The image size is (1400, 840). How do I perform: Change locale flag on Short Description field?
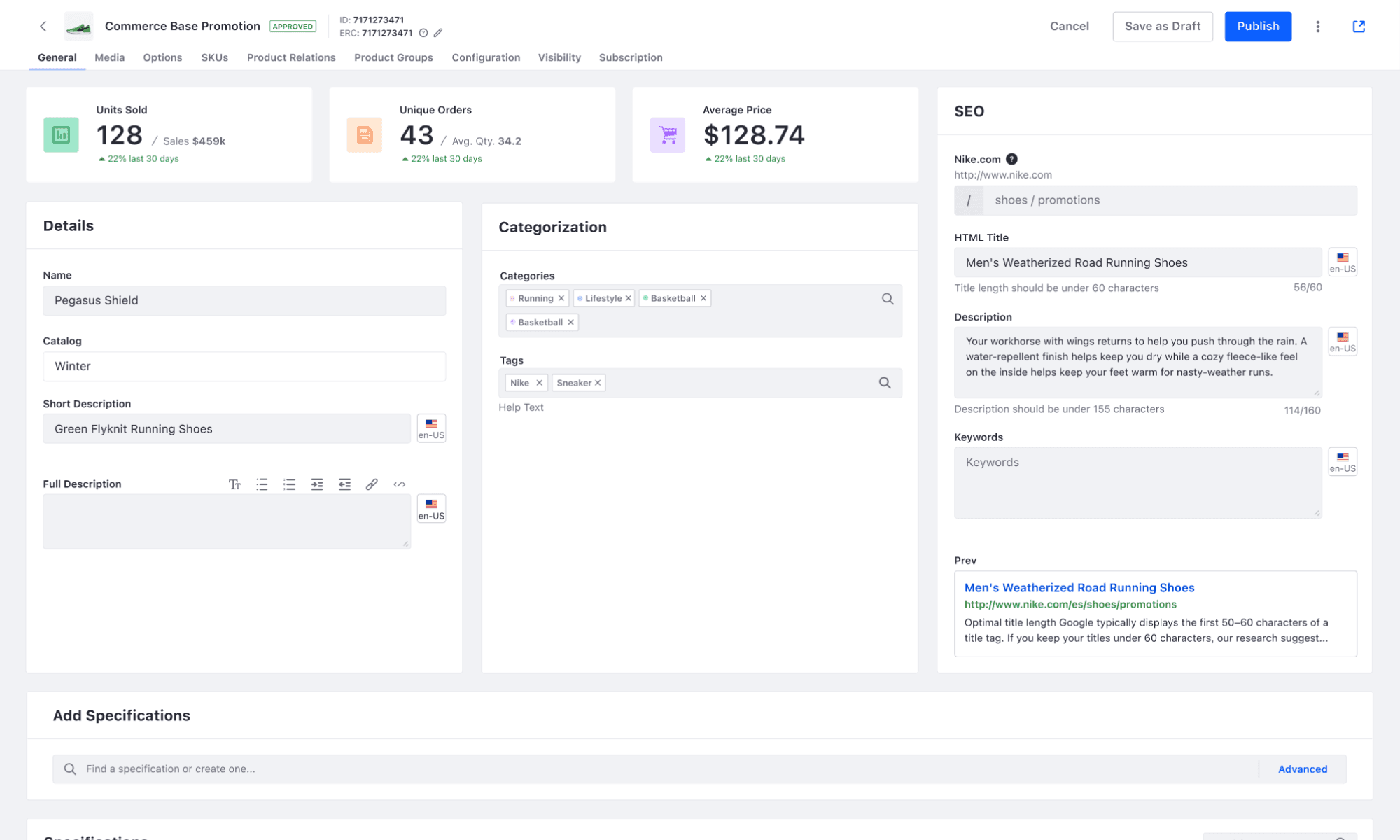(430, 428)
